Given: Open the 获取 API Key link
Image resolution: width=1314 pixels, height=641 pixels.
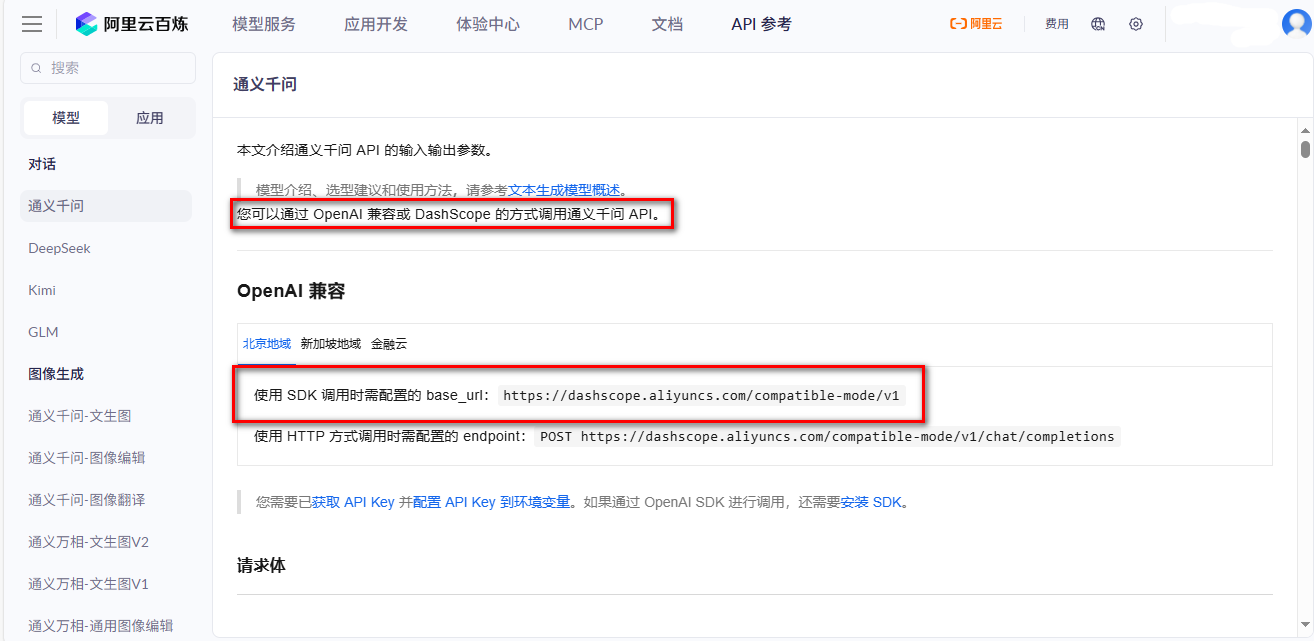Looking at the screenshot, I should (353, 502).
